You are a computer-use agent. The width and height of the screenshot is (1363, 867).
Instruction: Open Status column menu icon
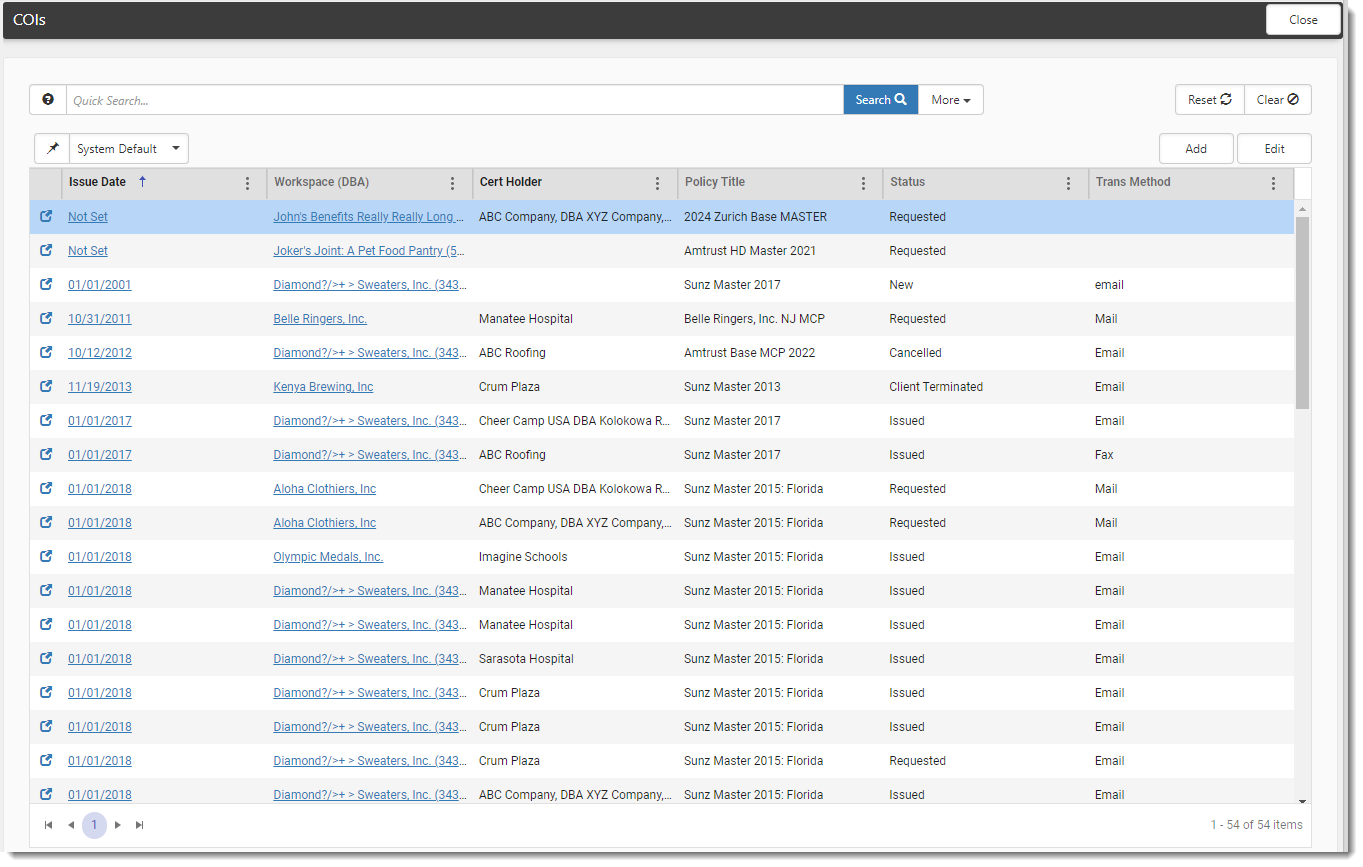pos(1068,183)
